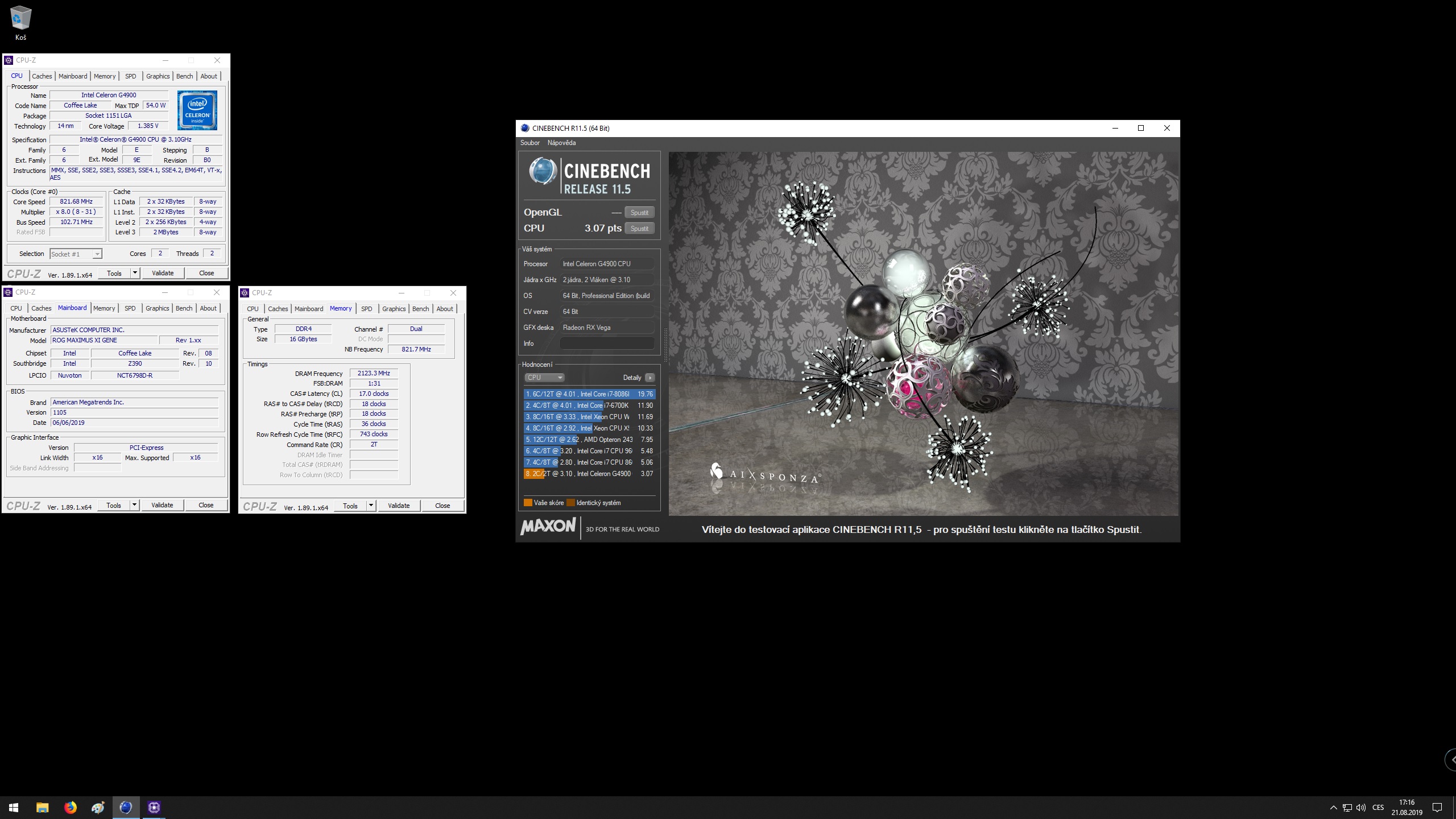
Task: Run the CPU test with Spustit
Action: click(x=639, y=229)
